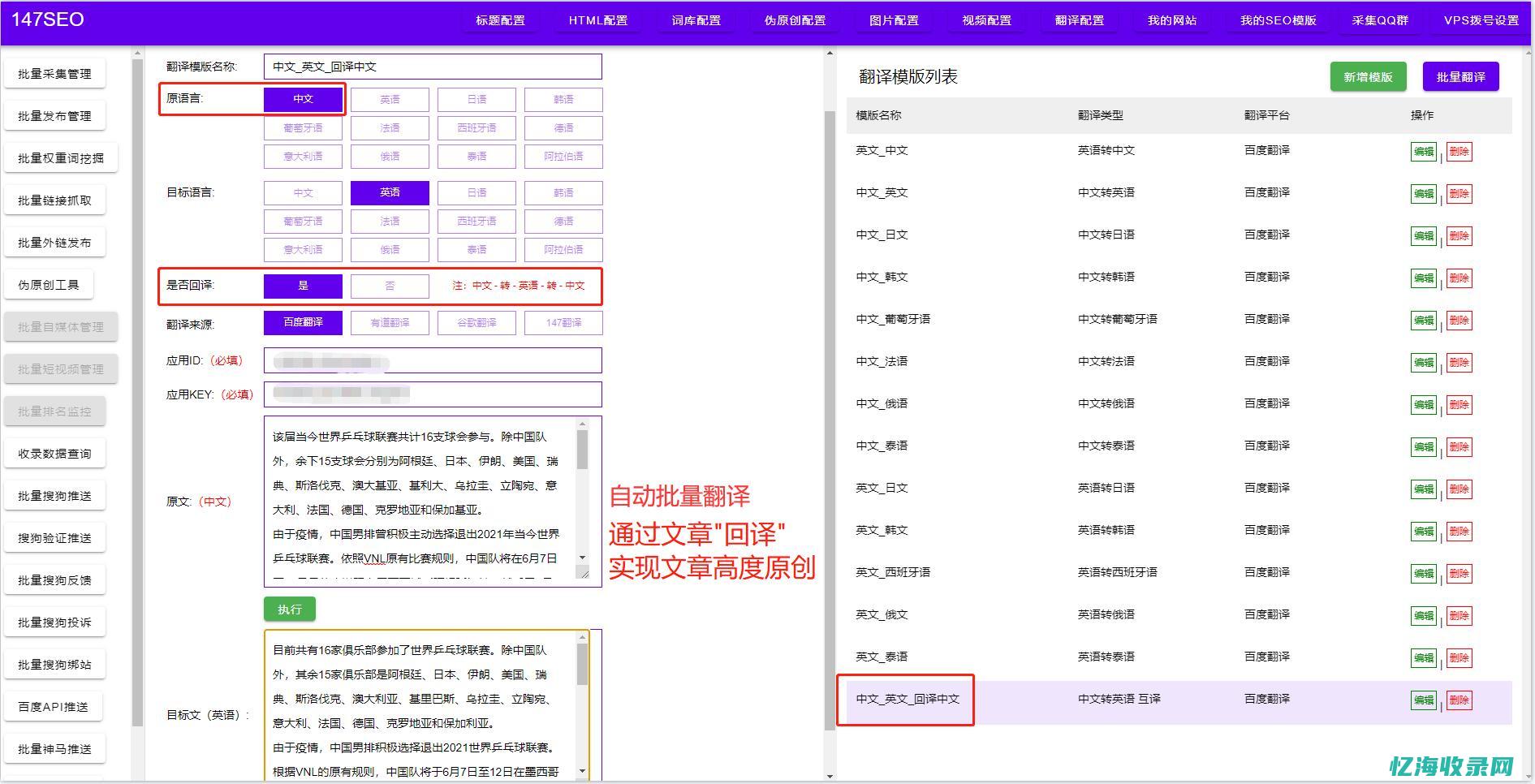Click the 执行 button to run translation
This screenshot has width=1535, height=784.
[x=289, y=609]
